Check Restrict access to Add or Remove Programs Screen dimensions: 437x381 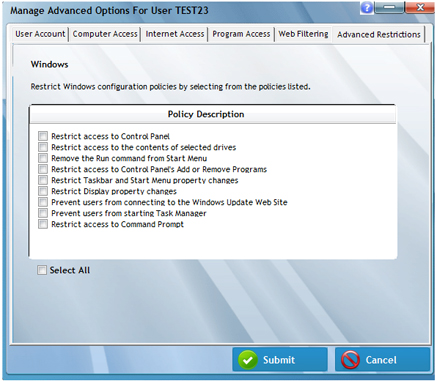point(43,169)
